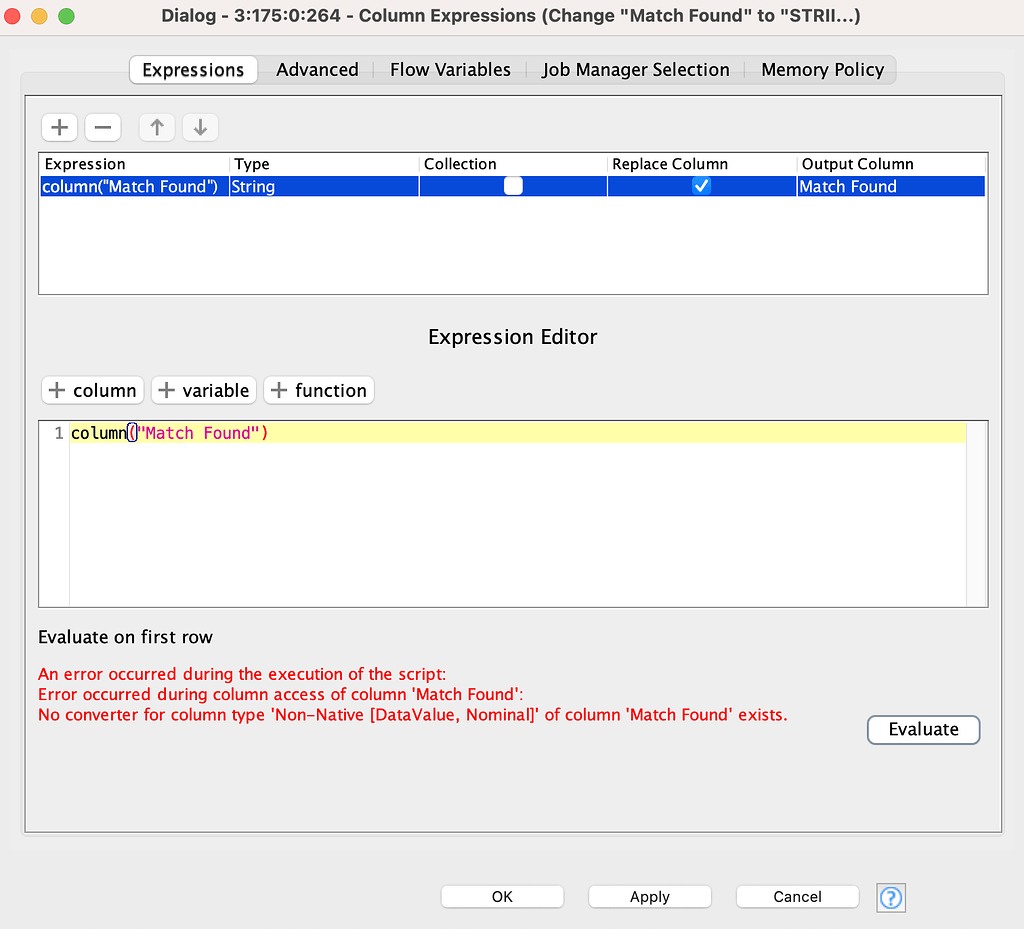Select the Memory Policy tab
This screenshot has width=1024, height=929.
point(822,69)
